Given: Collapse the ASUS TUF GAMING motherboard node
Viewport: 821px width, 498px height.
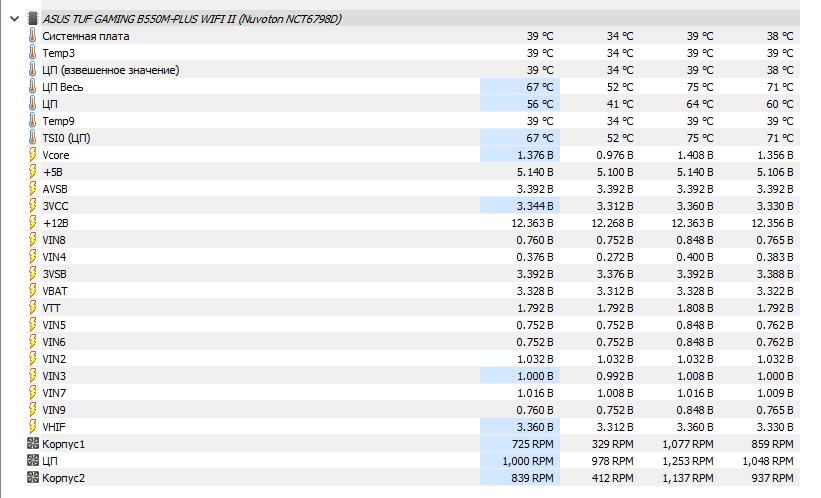Looking at the screenshot, I should (x=11, y=19).
